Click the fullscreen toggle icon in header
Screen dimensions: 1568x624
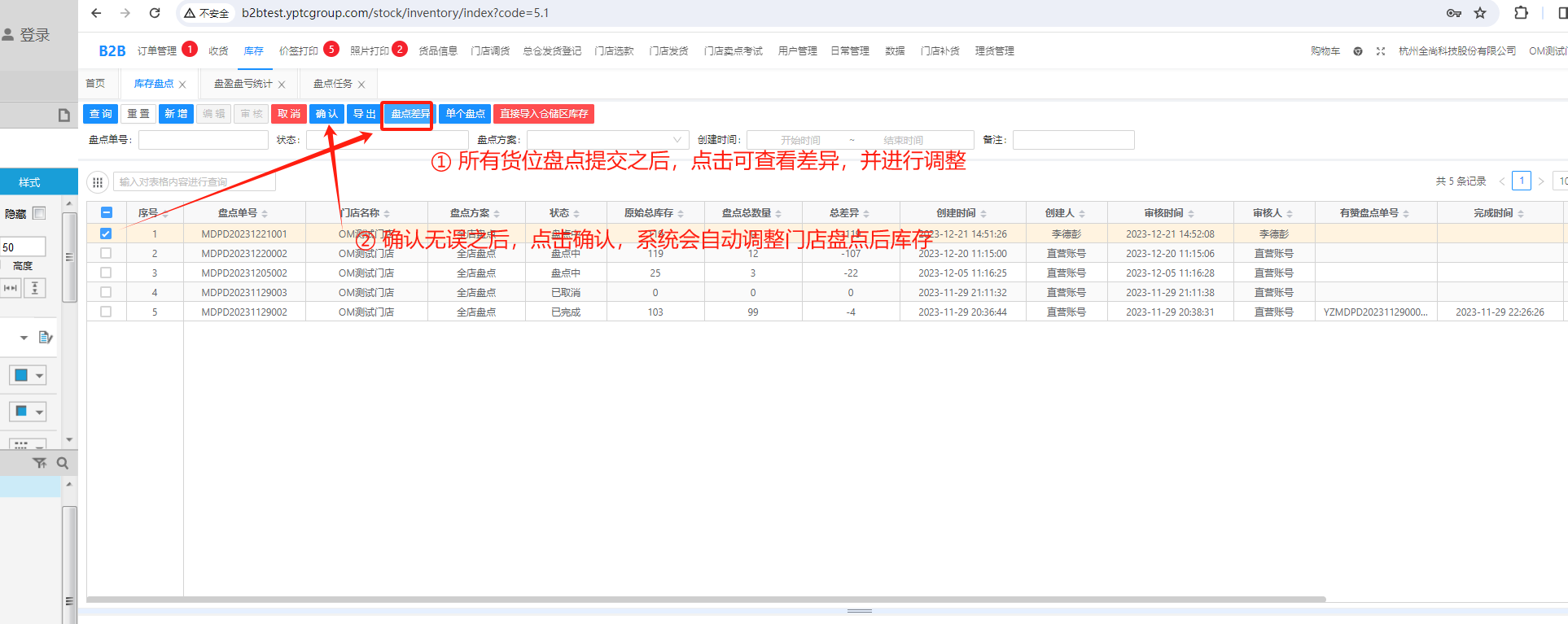(x=1381, y=51)
